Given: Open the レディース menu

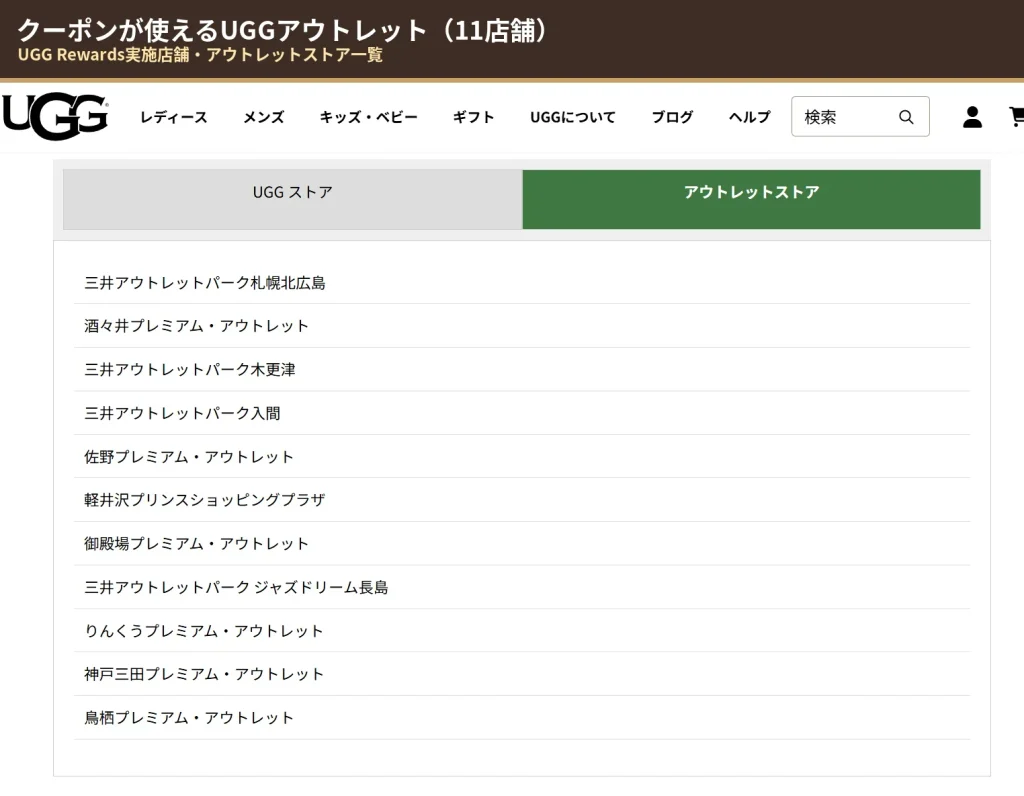Looking at the screenshot, I should point(174,117).
